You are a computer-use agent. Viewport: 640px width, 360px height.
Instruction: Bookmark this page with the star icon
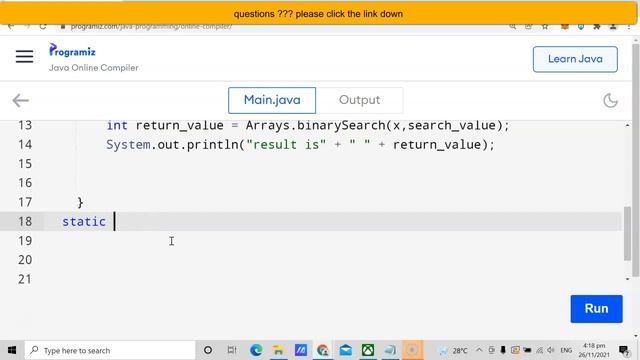click(544, 27)
